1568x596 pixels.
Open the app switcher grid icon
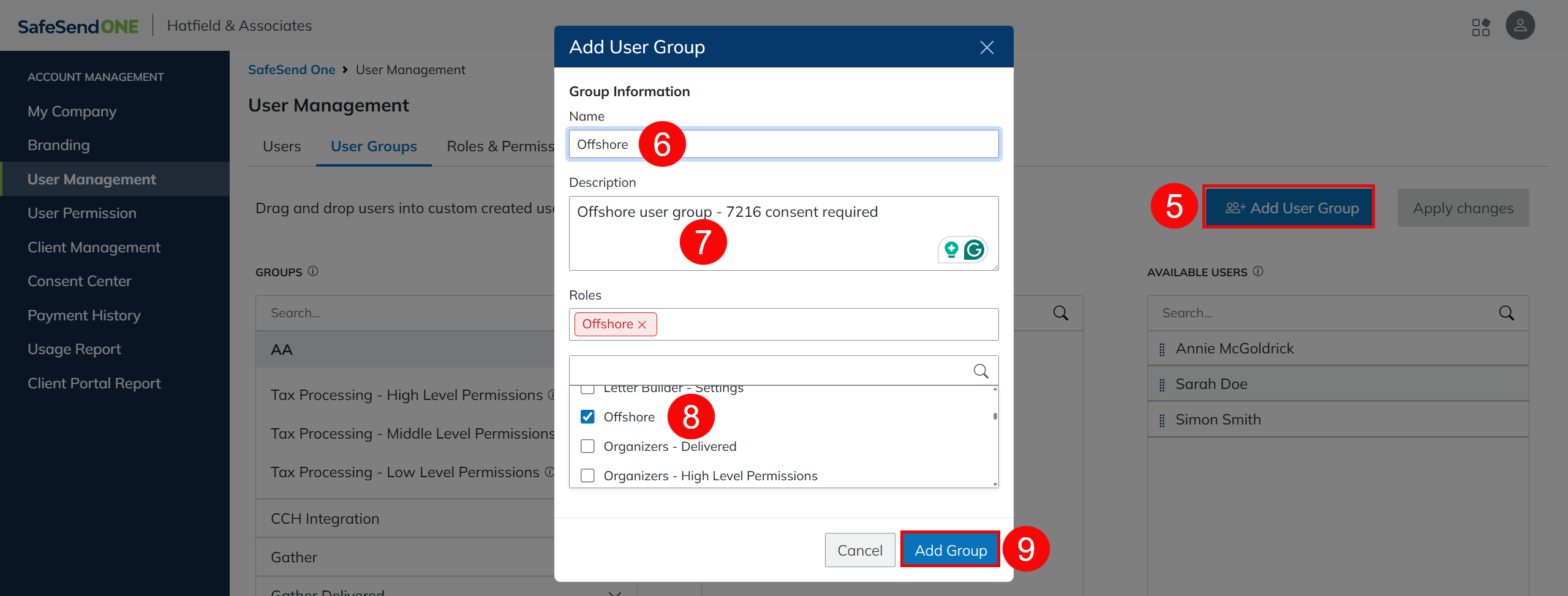1480,27
